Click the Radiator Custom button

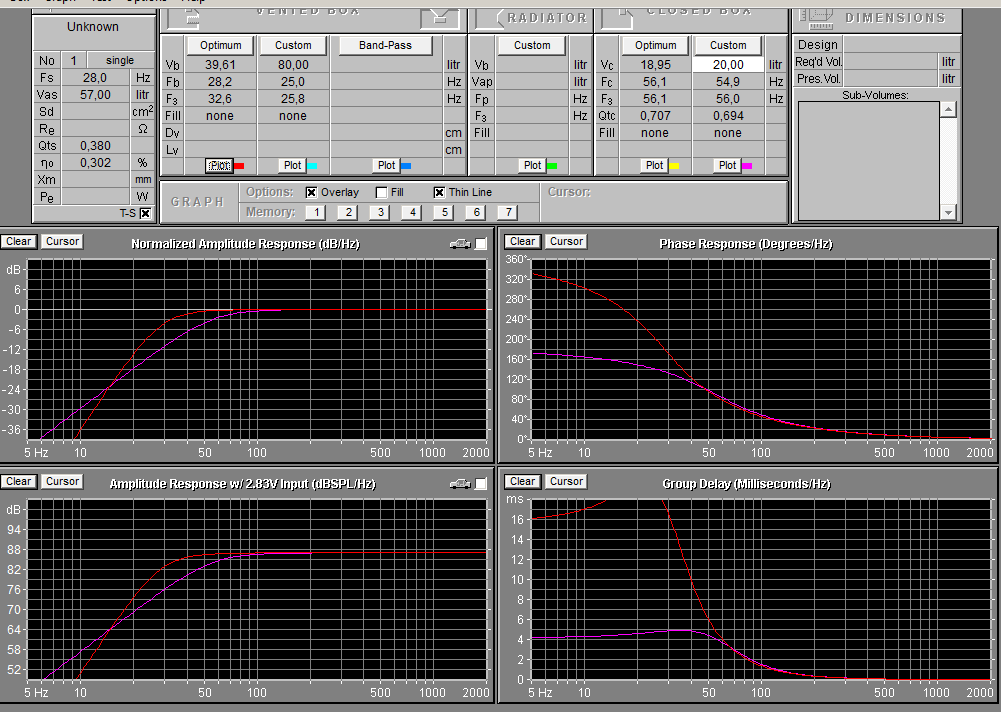pos(532,45)
